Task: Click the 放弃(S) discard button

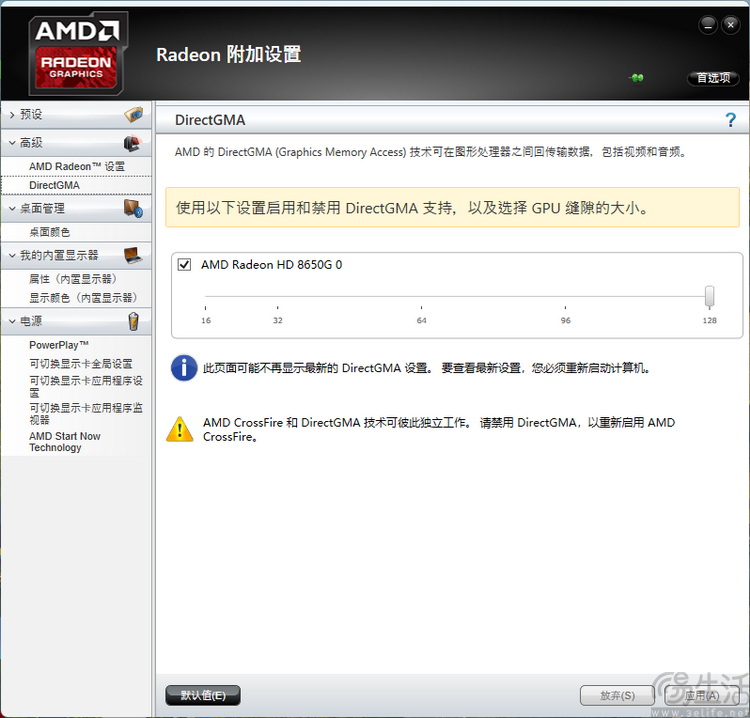Action: coord(617,696)
